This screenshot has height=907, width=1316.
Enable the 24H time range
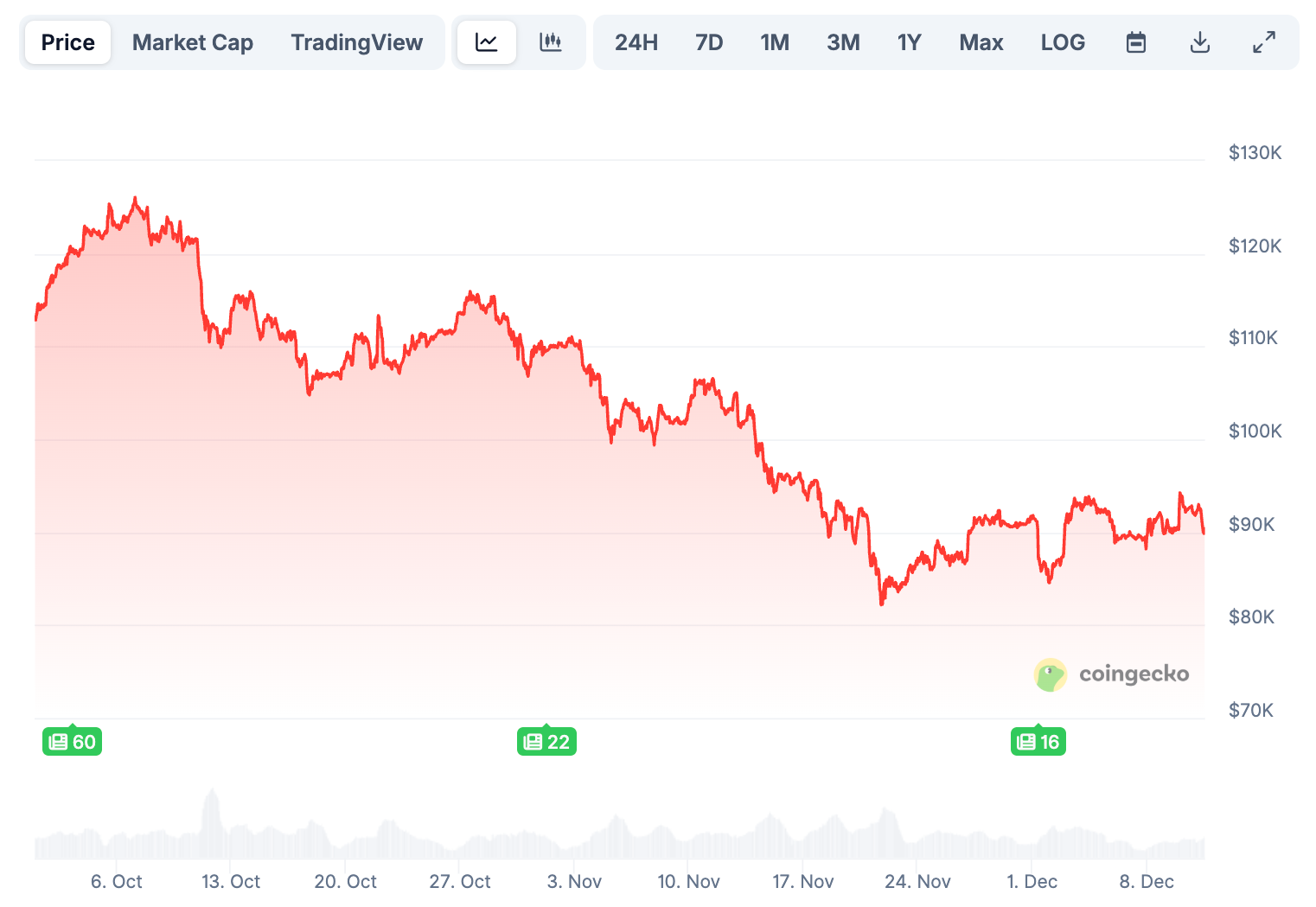(x=636, y=42)
